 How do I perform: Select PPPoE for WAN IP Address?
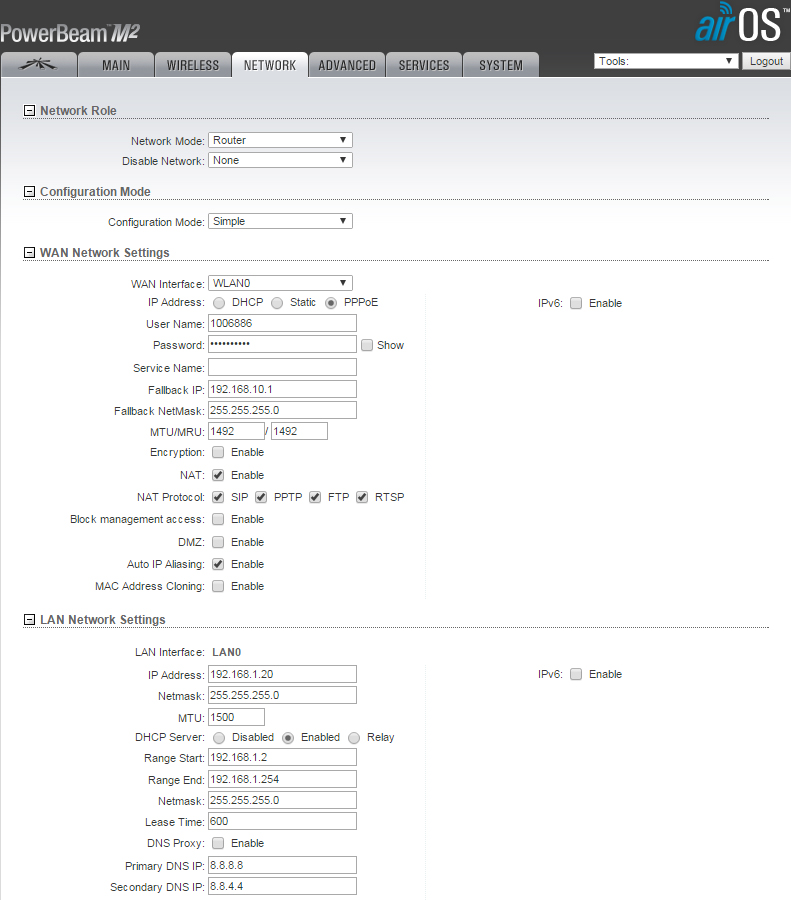click(331, 303)
